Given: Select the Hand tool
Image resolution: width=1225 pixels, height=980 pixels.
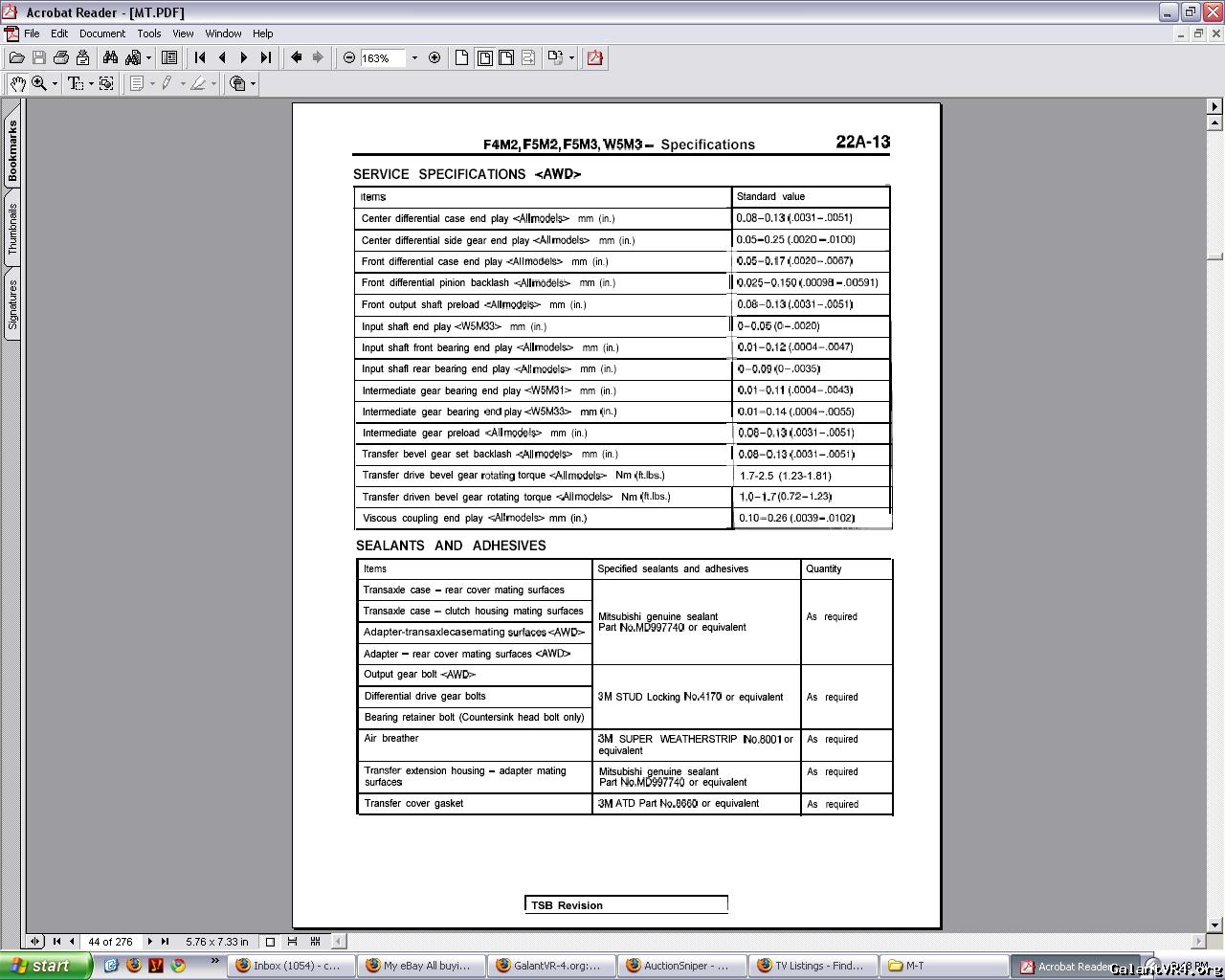Looking at the screenshot, I should click(x=17, y=84).
